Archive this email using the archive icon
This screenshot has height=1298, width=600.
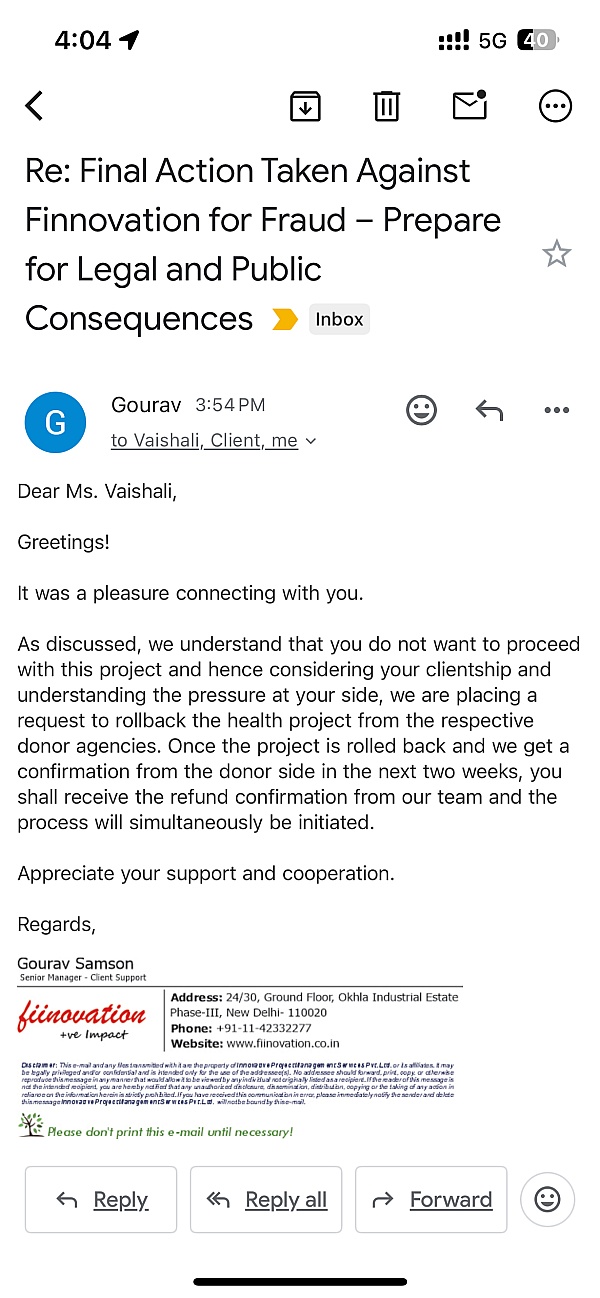pos(305,106)
